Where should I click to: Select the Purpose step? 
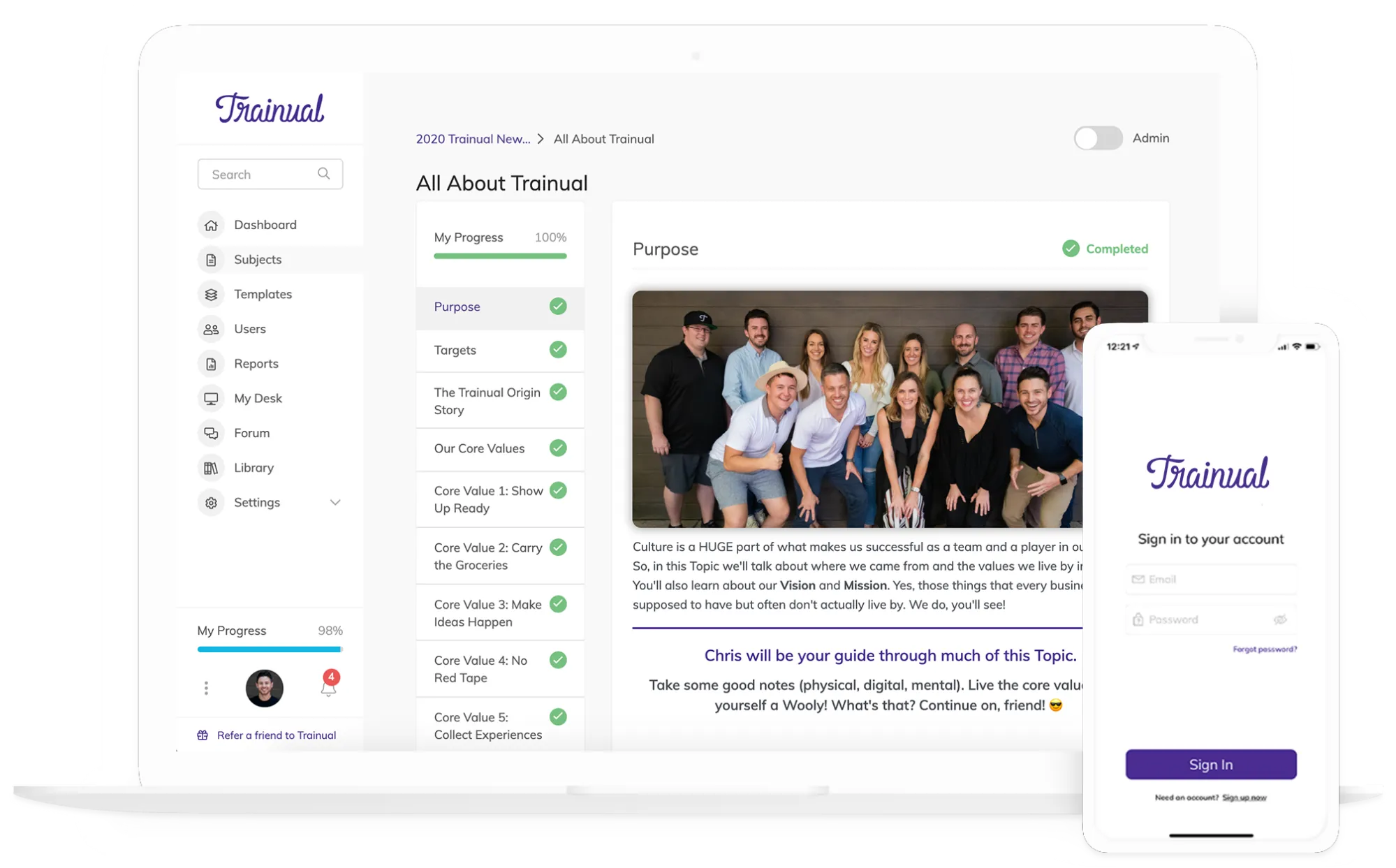coord(500,307)
